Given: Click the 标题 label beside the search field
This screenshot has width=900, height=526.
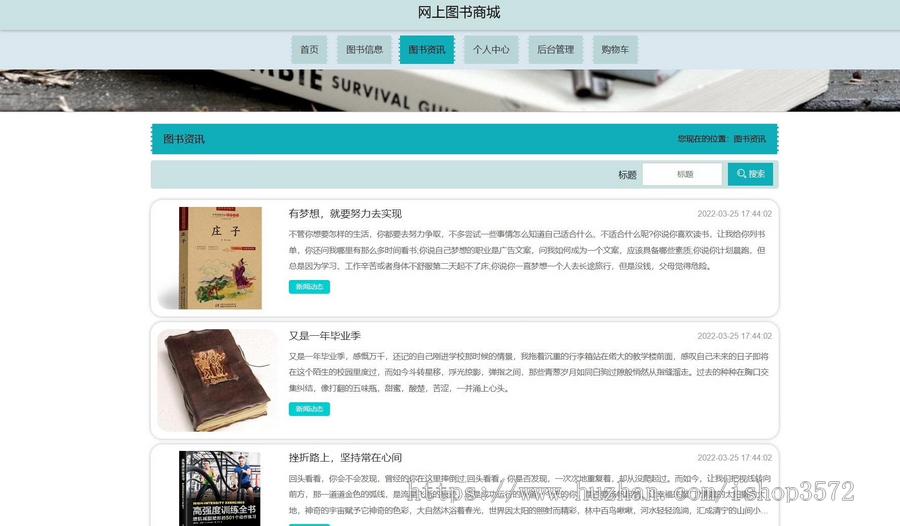Looking at the screenshot, I should click(x=627, y=175).
